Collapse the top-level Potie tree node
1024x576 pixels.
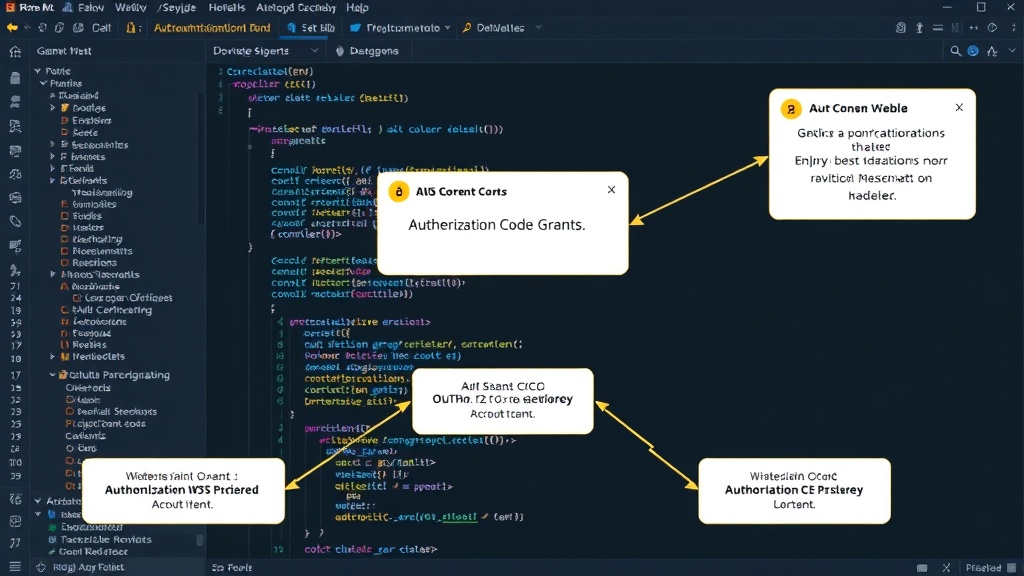[x=37, y=71]
